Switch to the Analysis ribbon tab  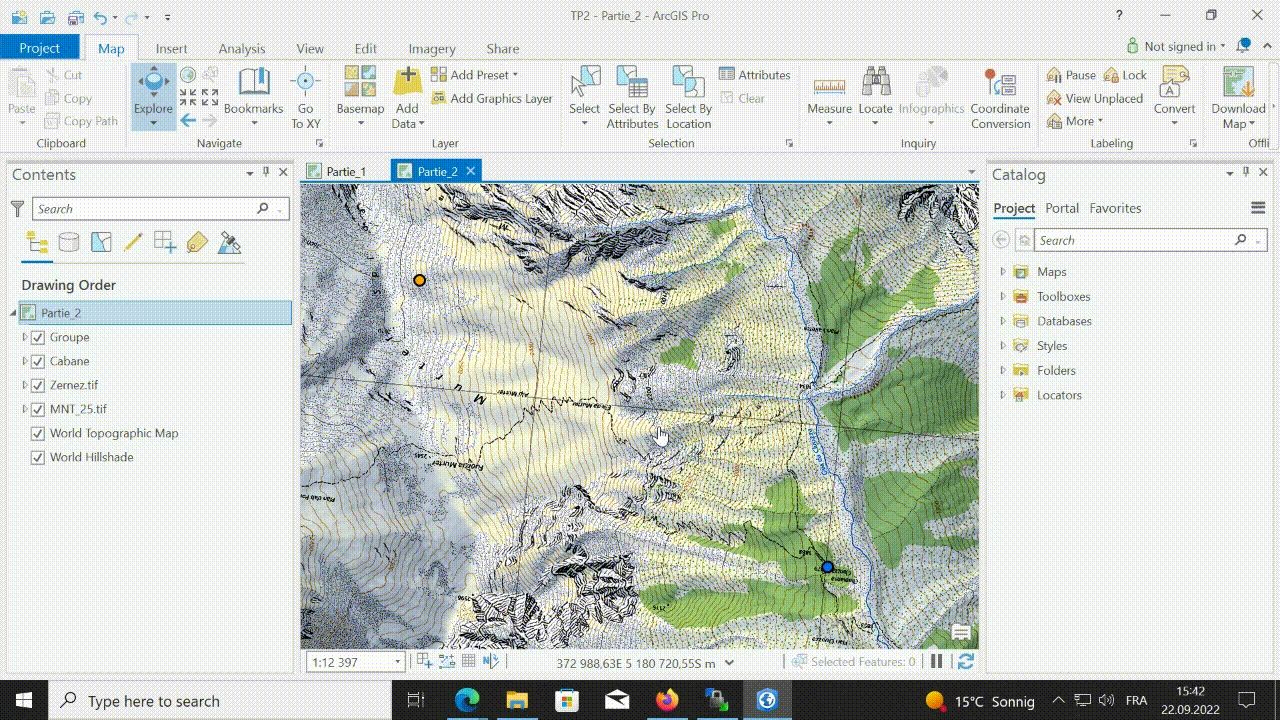pos(242,48)
